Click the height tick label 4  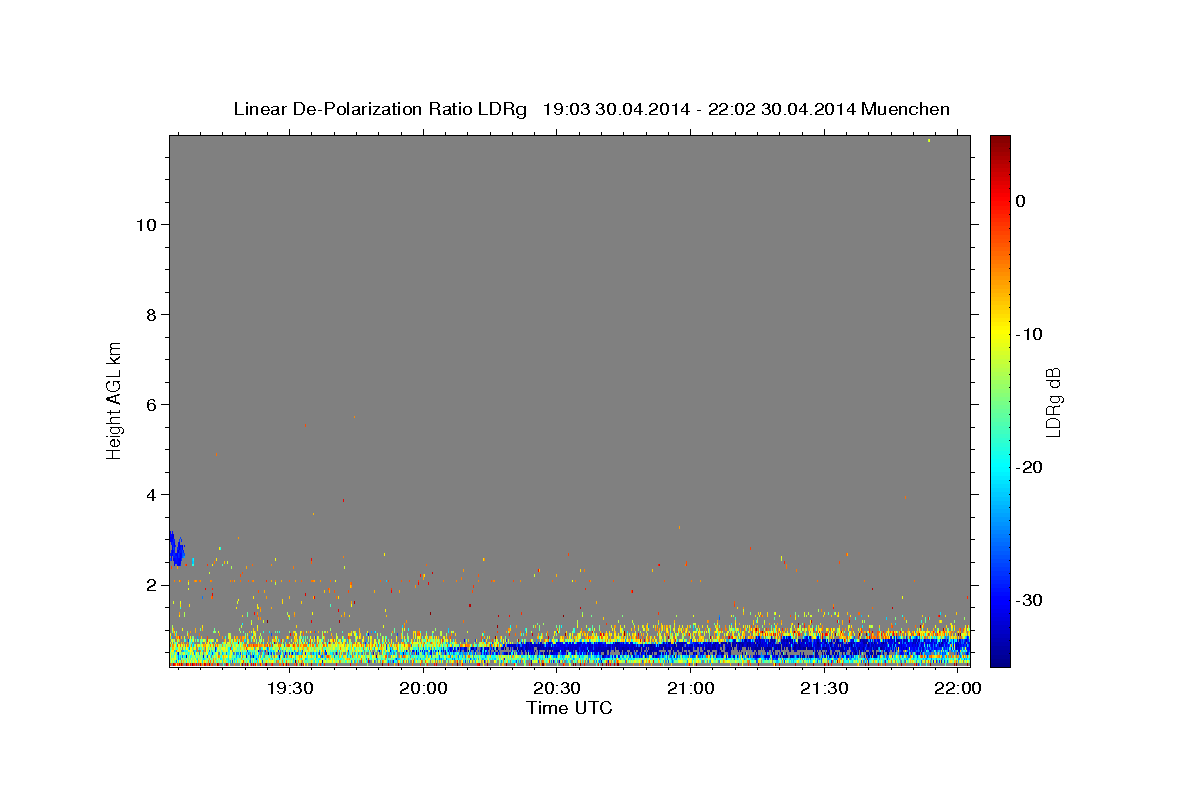(149, 494)
